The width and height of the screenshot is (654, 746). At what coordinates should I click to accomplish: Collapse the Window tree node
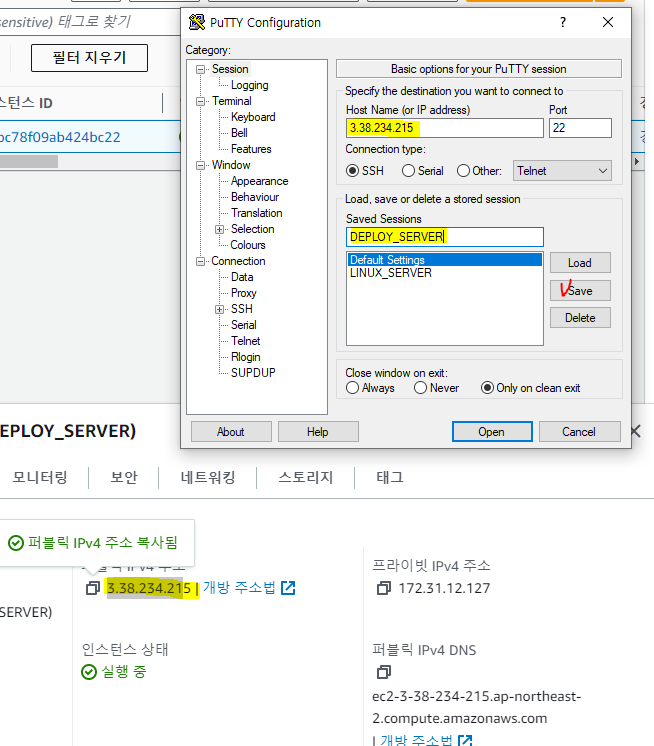(201, 165)
